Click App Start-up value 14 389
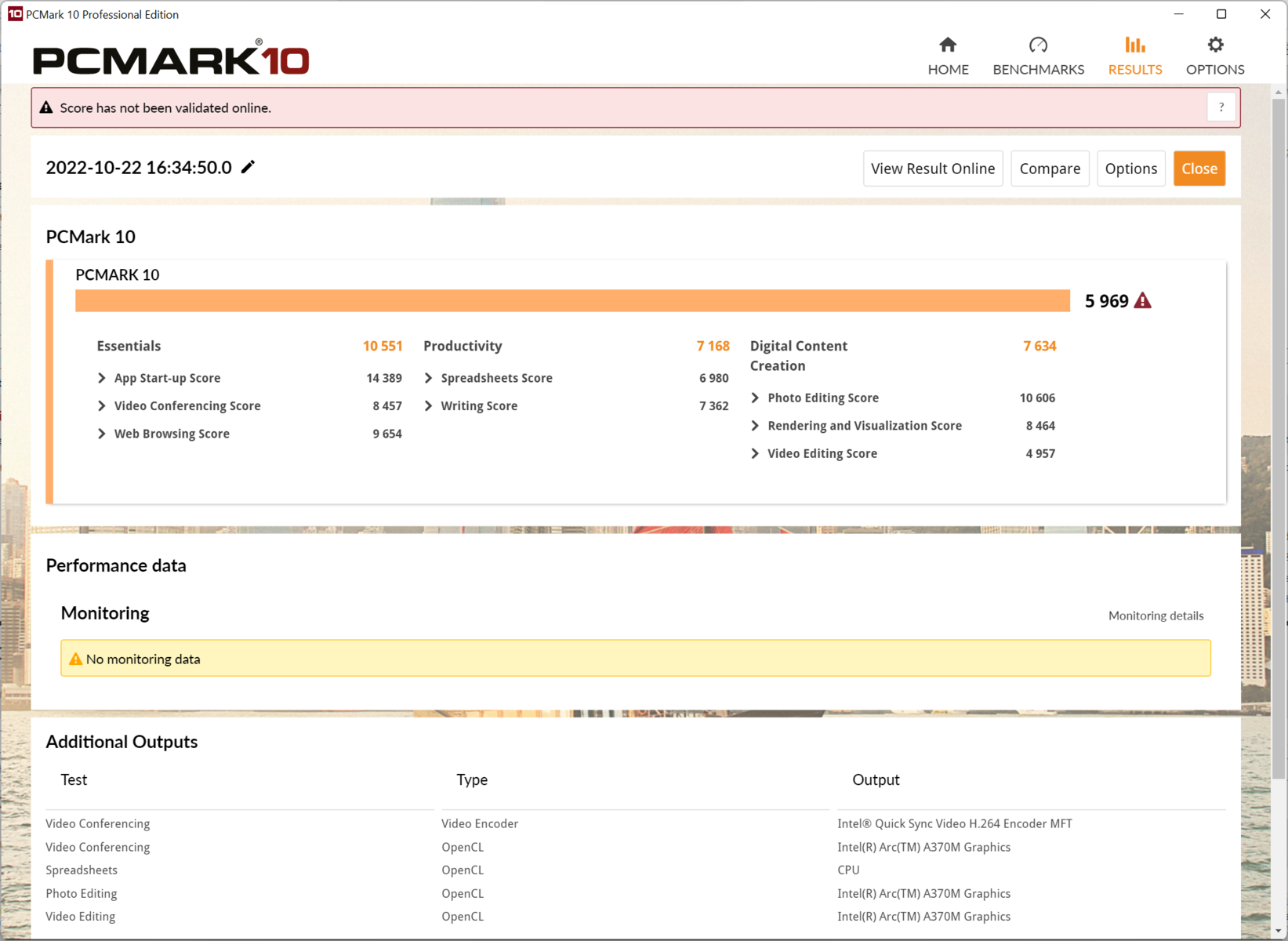The height and width of the screenshot is (941, 1288). click(x=384, y=378)
